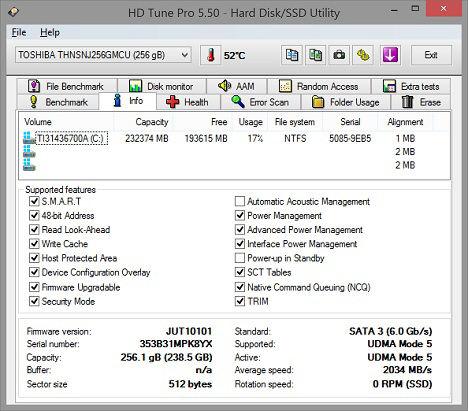Toggle Advanced Power Management checkbox
468x411 pixels.
tap(240, 230)
